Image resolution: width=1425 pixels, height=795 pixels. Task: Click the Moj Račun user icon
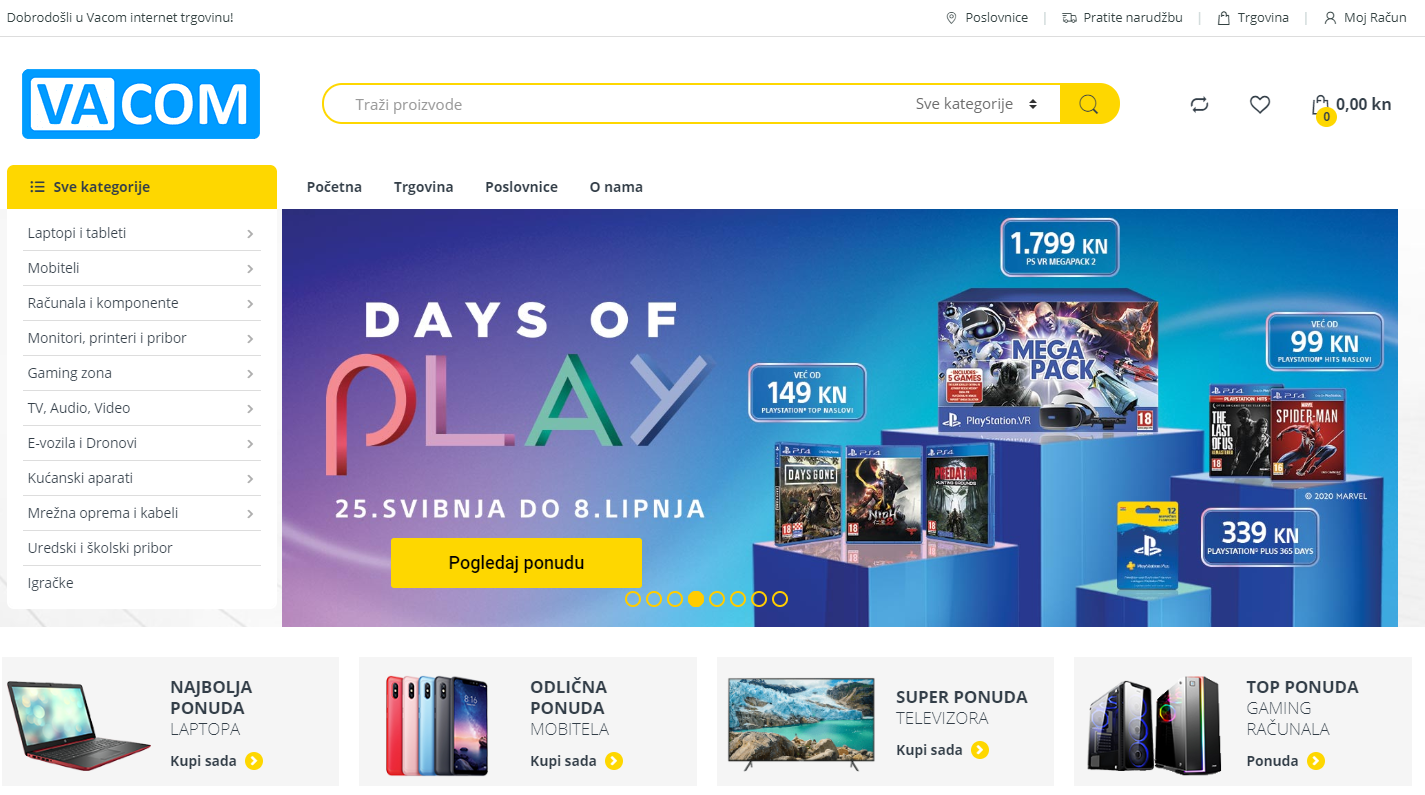coord(1330,18)
